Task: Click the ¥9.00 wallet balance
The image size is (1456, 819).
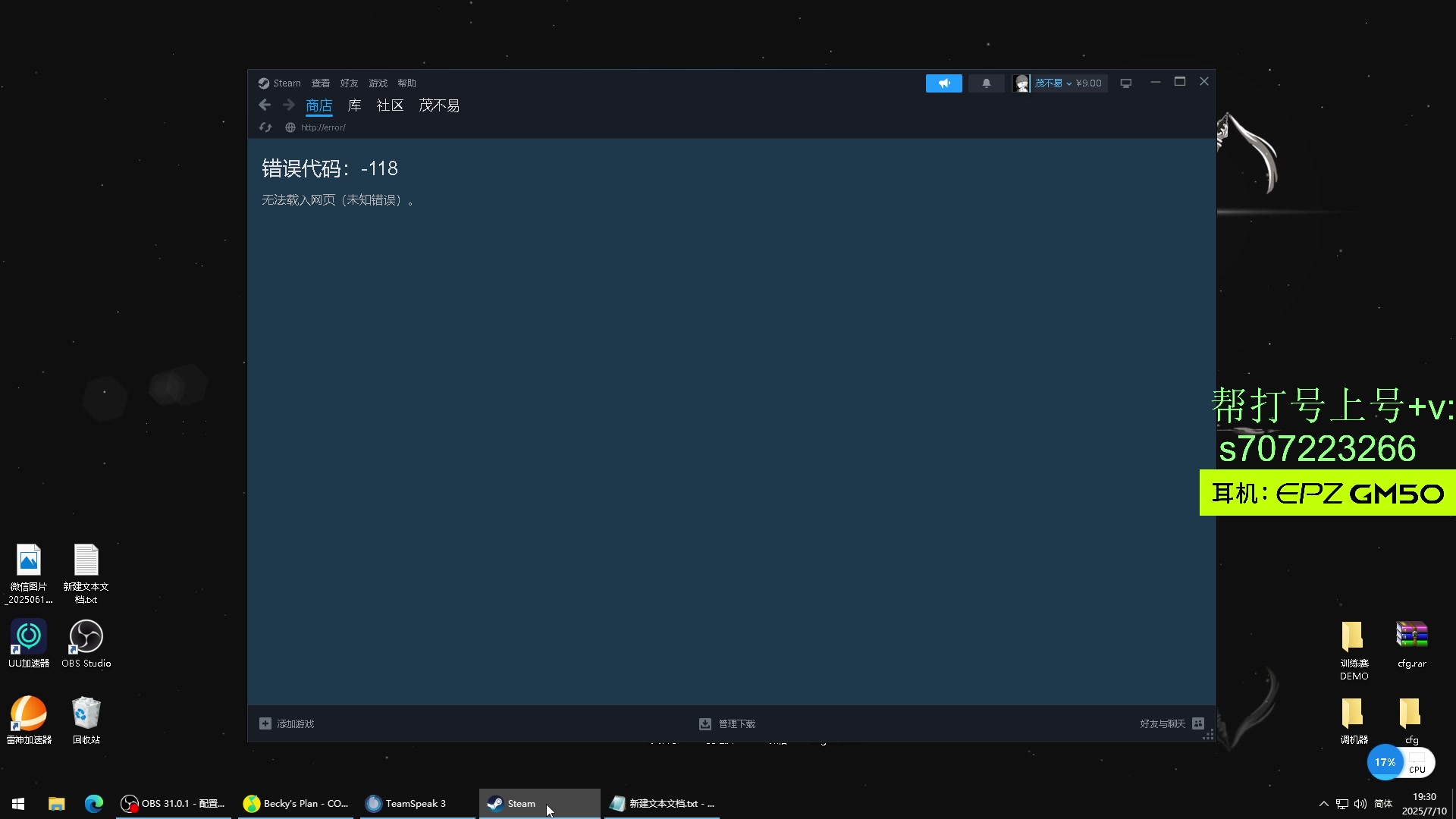Action: tap(1089, 83)
